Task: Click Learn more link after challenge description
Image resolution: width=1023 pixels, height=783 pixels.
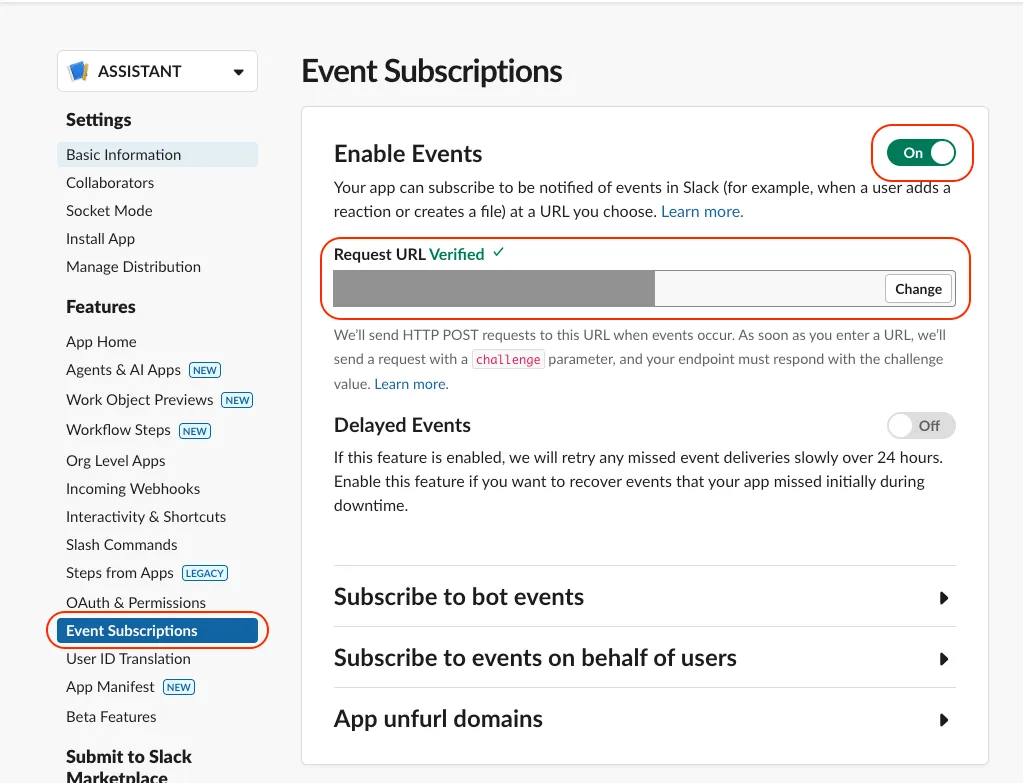Action: pyautogui.click(x=411, y=384)
